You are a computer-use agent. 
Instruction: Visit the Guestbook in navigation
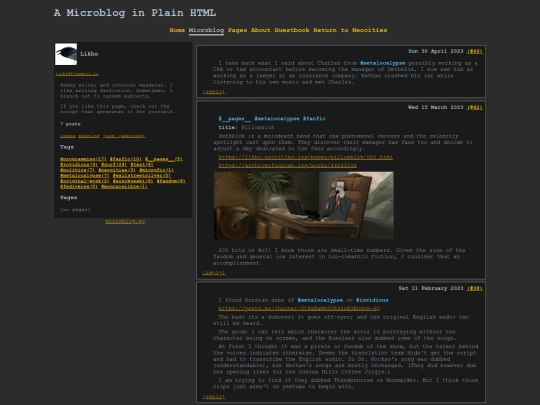click(x=292, y=30)
